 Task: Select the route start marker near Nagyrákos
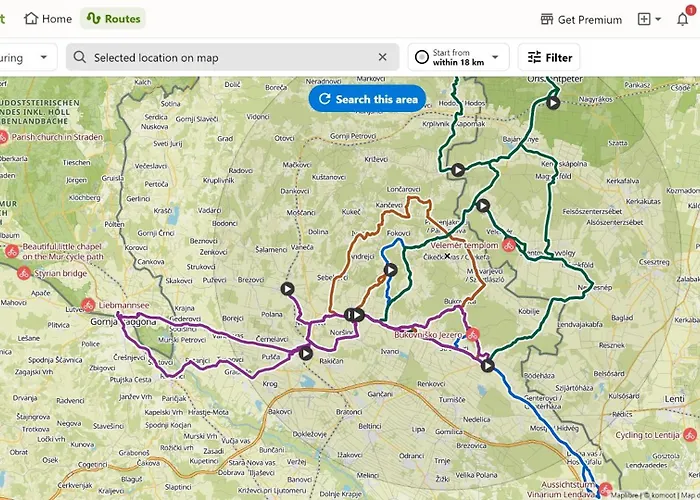pyautogui.click(x=553, y=102)
